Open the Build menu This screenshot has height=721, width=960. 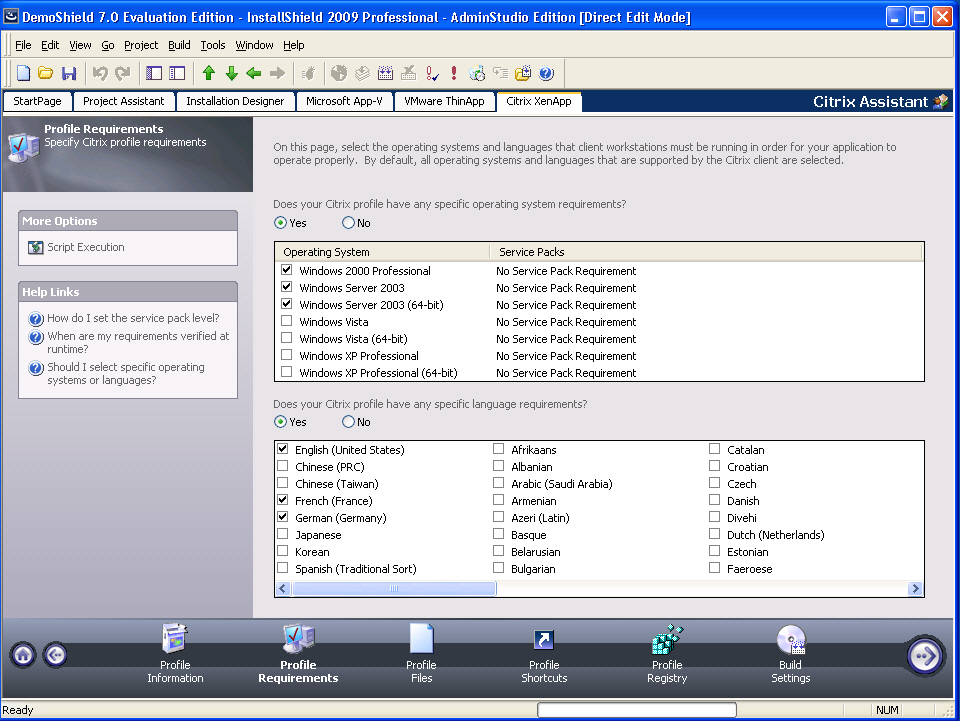tap(179, 45)
